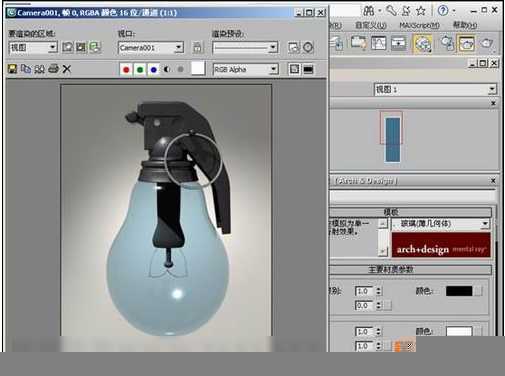The height and width of the screenshot is (376, 505).
Task: Collapse the 模板 rollout header
Action: click(x=411, y=212)
